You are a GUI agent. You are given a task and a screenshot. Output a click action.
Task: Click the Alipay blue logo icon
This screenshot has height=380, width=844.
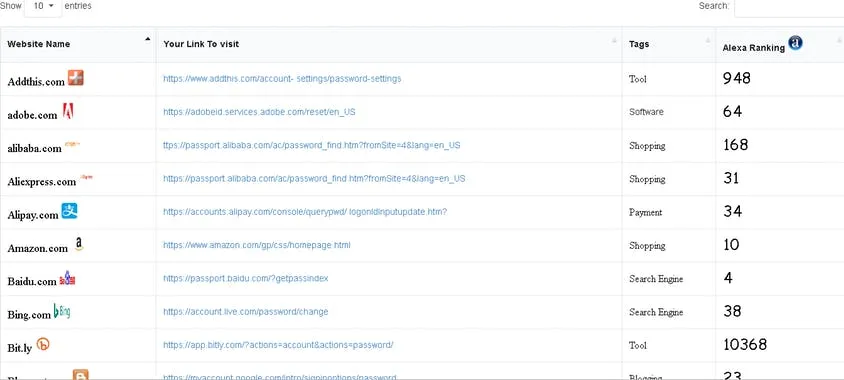click(69, 211)
